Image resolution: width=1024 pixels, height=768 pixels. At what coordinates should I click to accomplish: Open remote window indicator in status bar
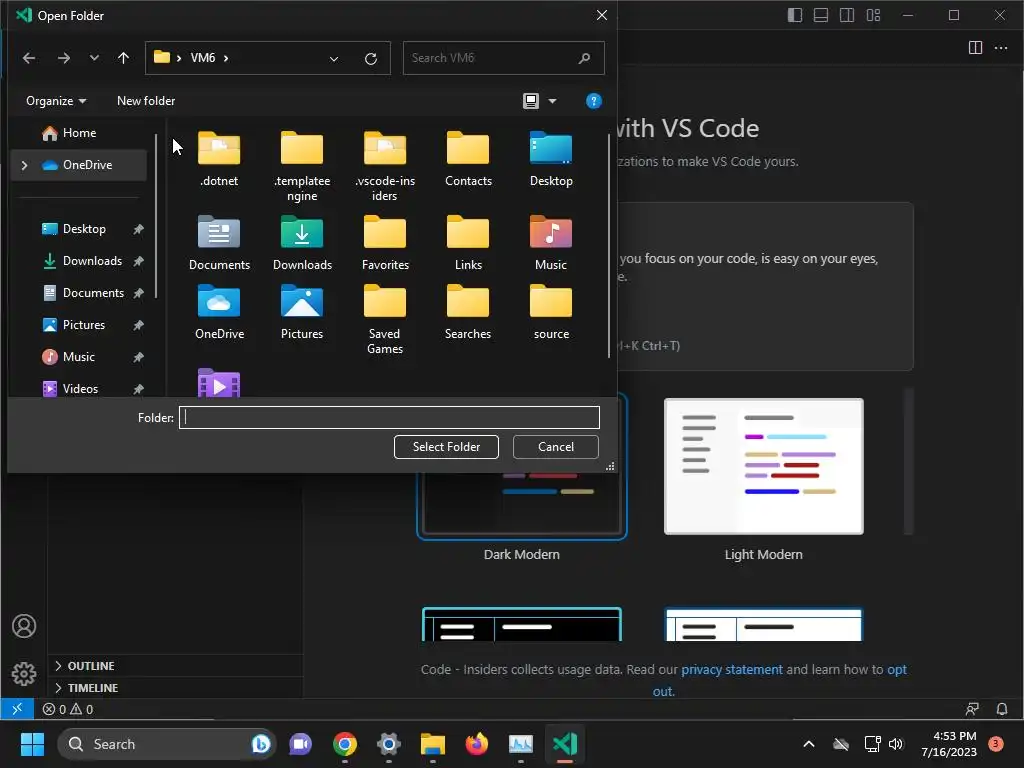pyautogui.click(x=17, y=709)
